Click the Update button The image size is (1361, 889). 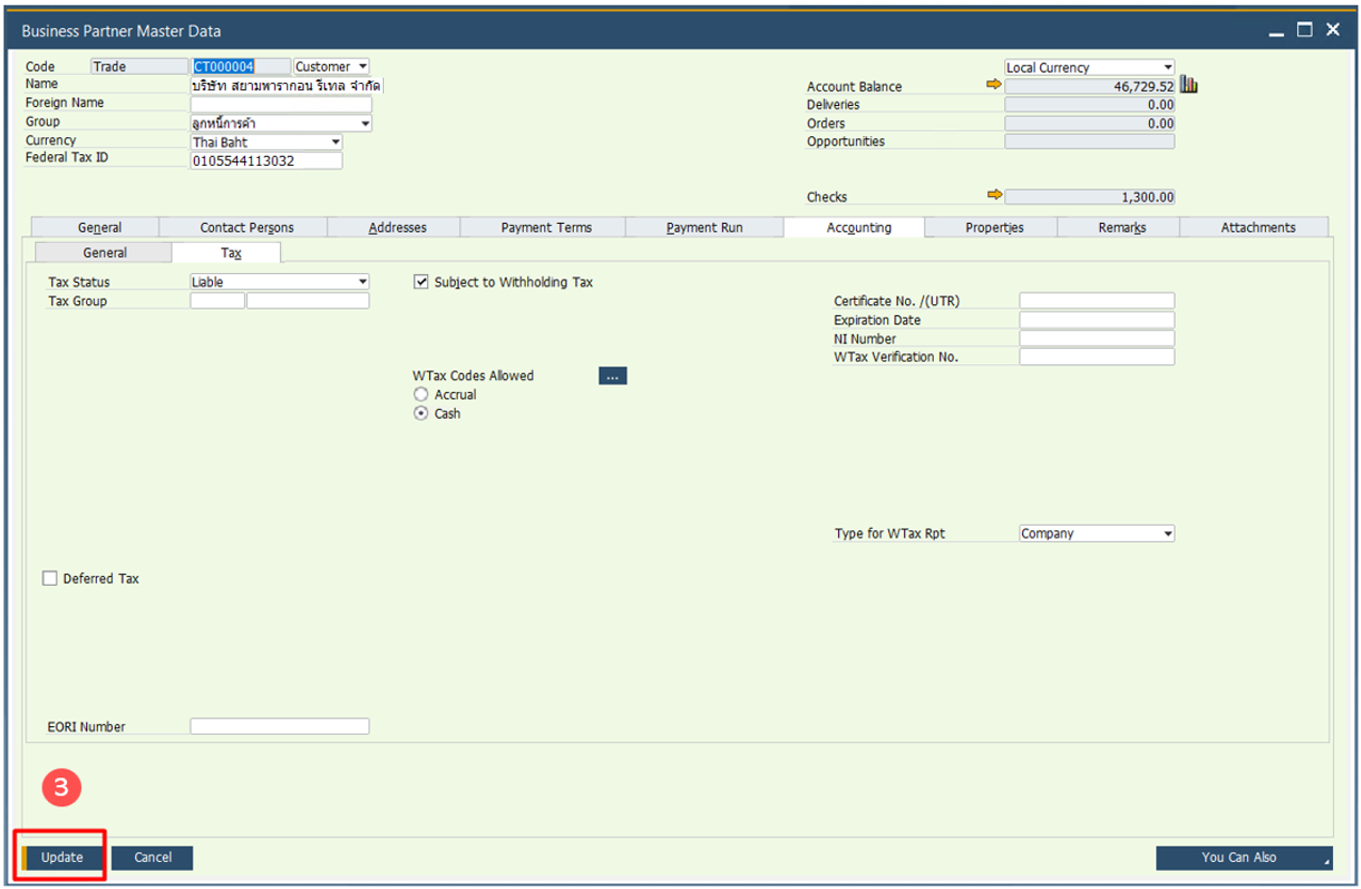click(x=62, y=857)
